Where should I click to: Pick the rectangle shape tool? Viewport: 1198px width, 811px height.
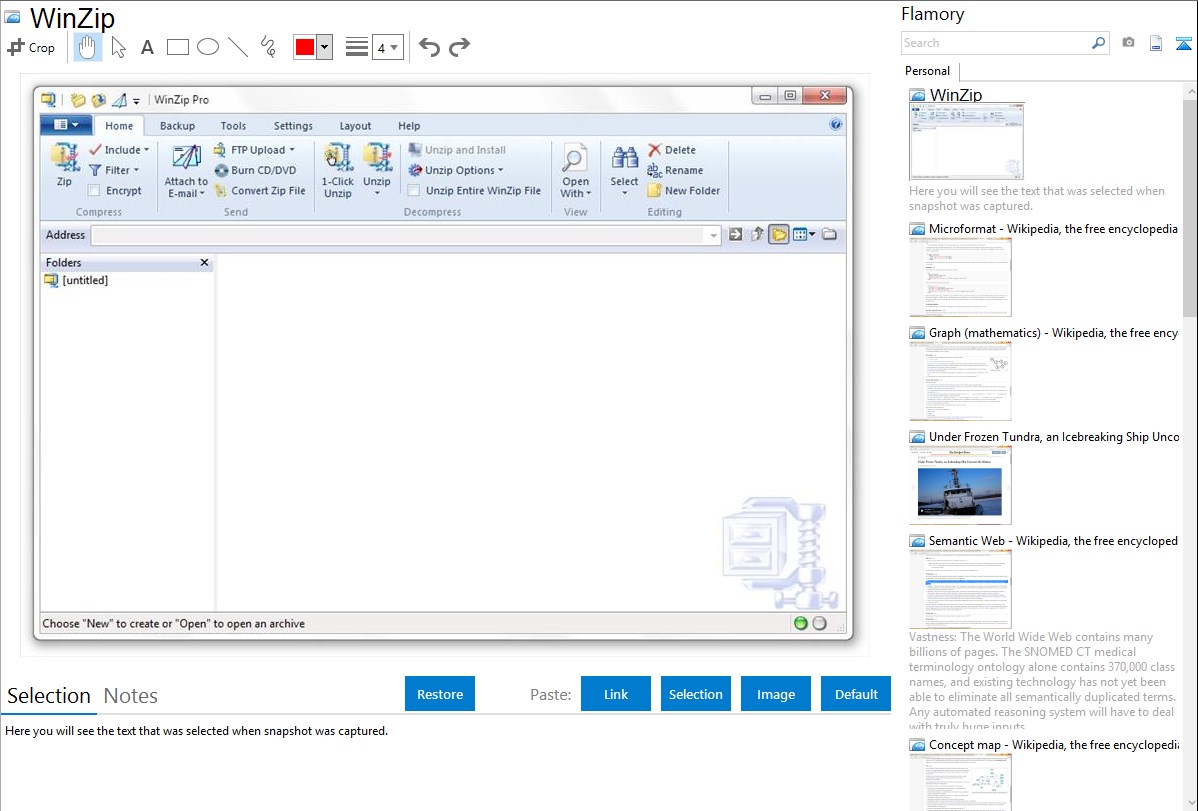(x=178, y=47)
